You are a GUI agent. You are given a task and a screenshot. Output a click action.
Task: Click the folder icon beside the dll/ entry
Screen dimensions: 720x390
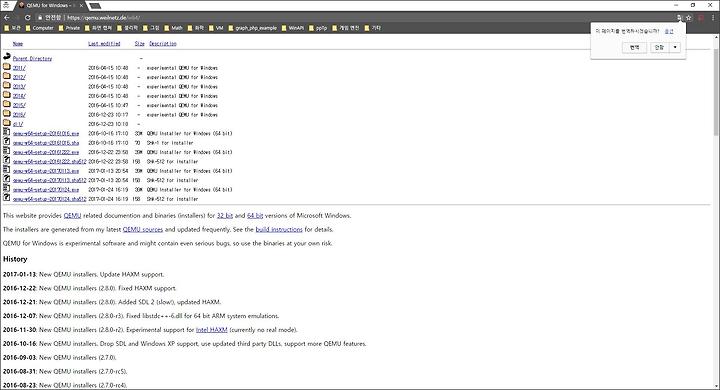pos(7,123)
